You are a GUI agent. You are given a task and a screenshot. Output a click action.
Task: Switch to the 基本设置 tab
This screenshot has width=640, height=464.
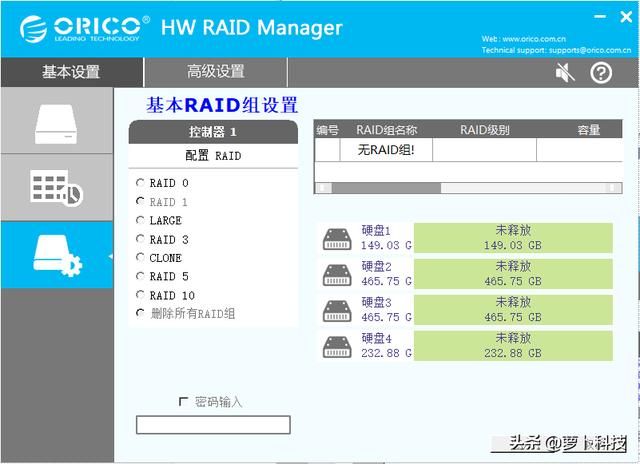tap(72, 72)
